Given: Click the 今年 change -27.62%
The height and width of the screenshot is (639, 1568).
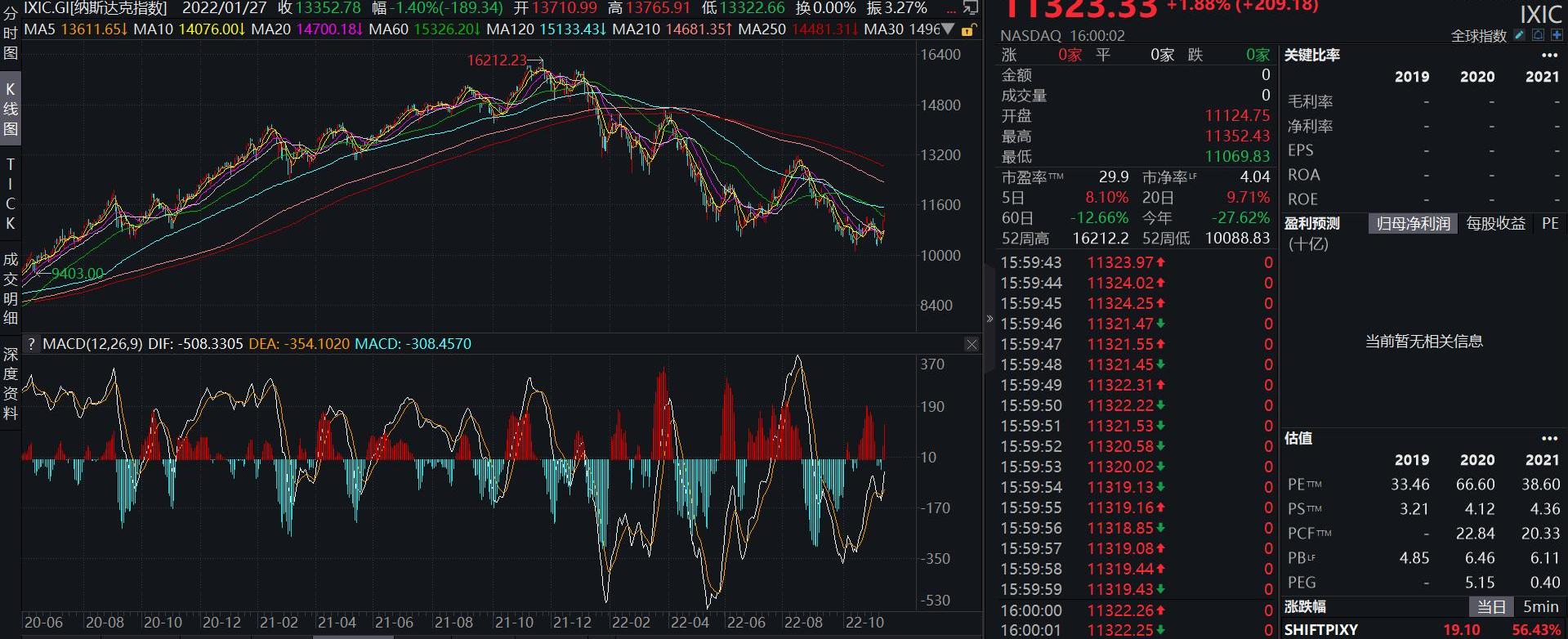Looking at the screenshot, I should click(x=1240, y=218).
